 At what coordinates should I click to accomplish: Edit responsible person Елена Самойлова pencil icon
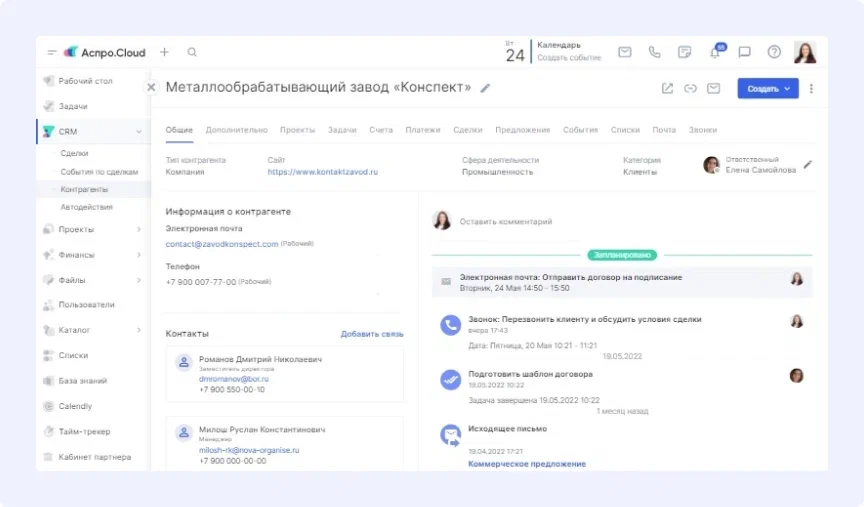tap(808, 164)
